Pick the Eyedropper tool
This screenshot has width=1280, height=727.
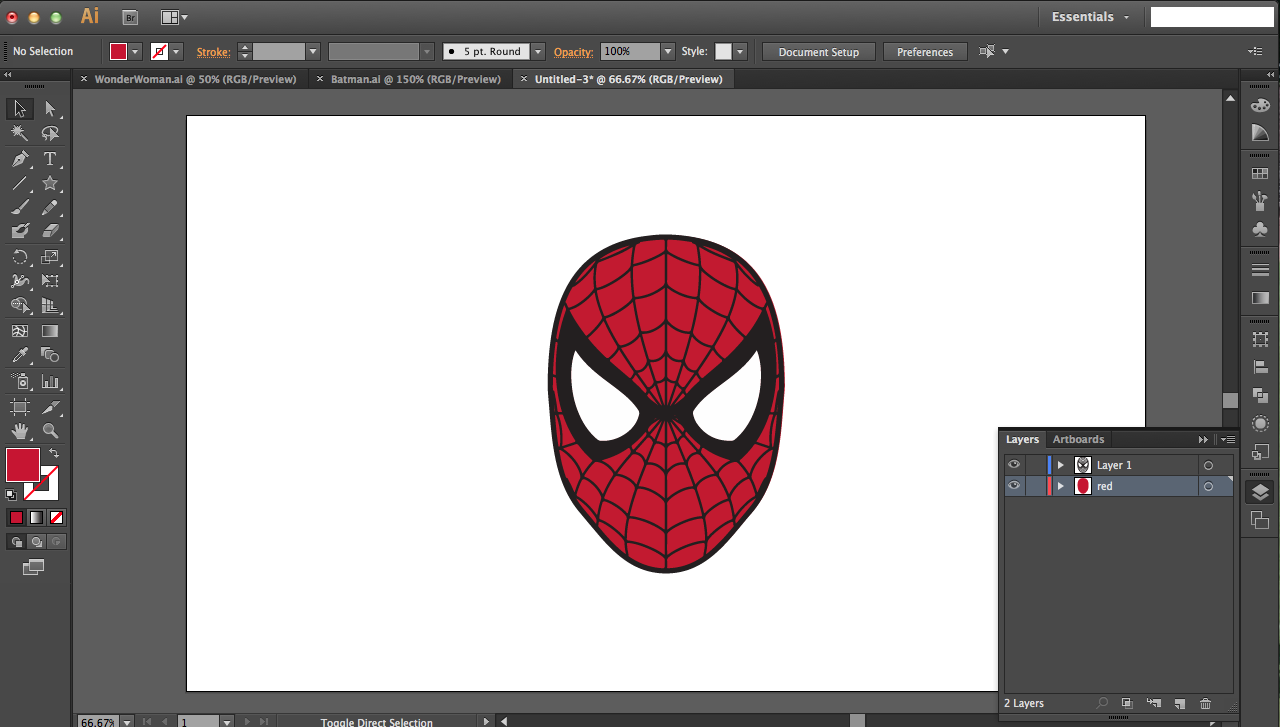point(20,355)
